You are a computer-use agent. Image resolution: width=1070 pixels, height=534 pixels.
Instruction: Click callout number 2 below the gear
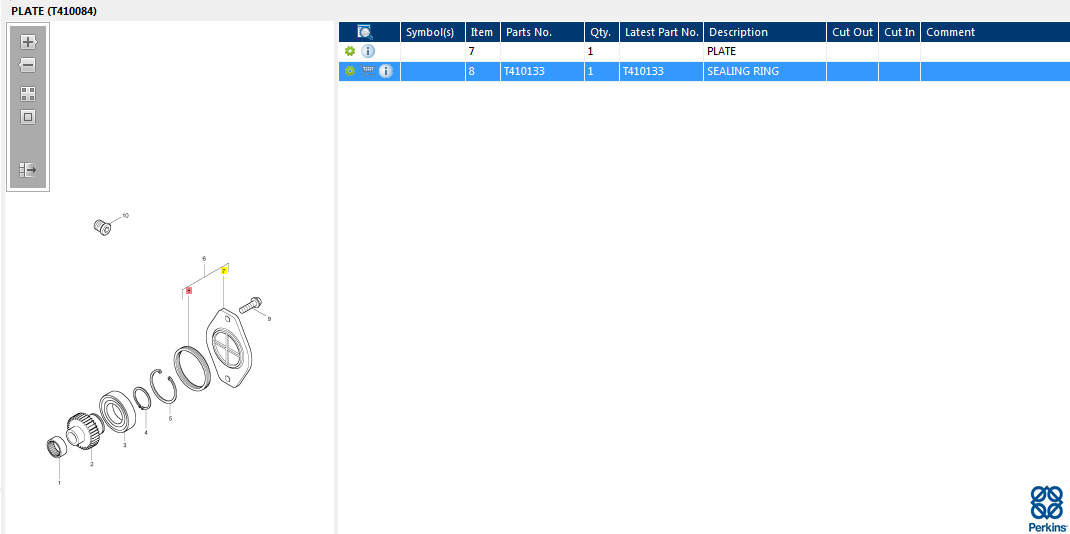point(91,464)
